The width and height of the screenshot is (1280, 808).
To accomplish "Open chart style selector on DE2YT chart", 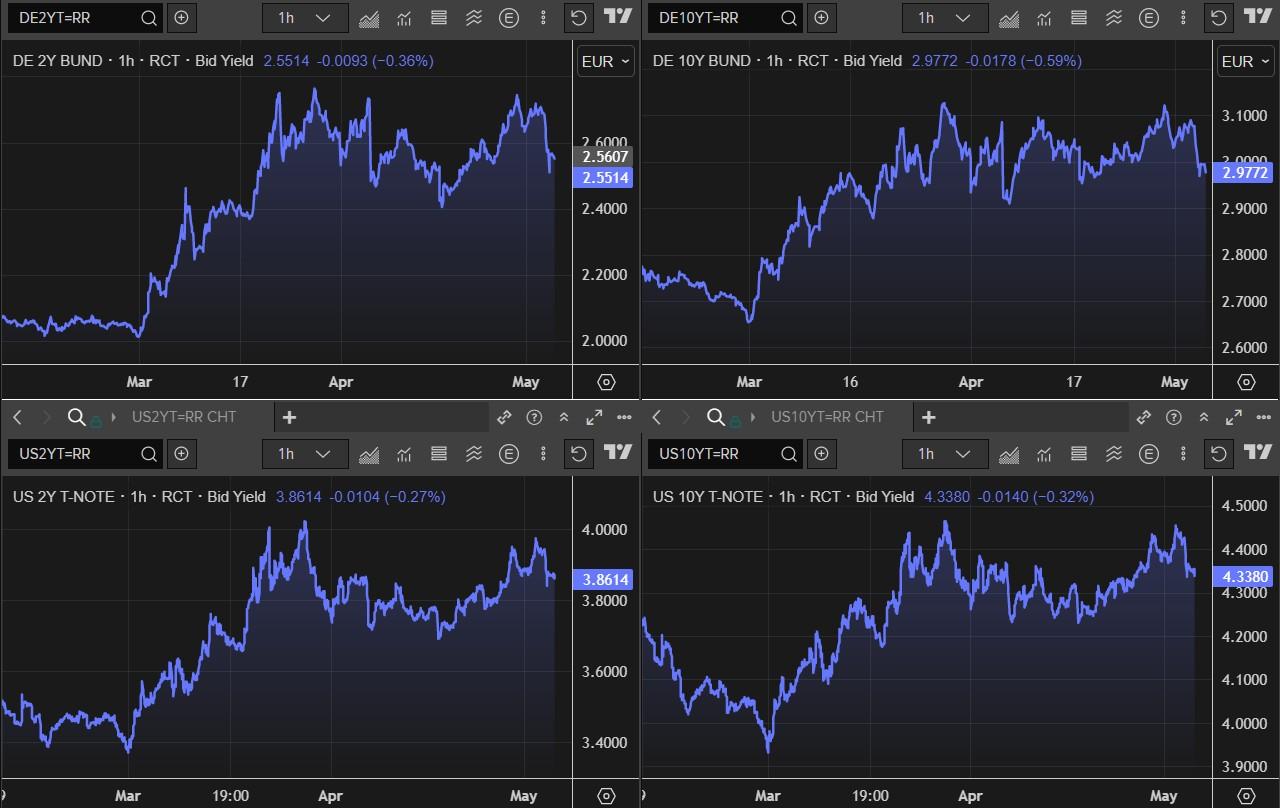I will (369, 18).
